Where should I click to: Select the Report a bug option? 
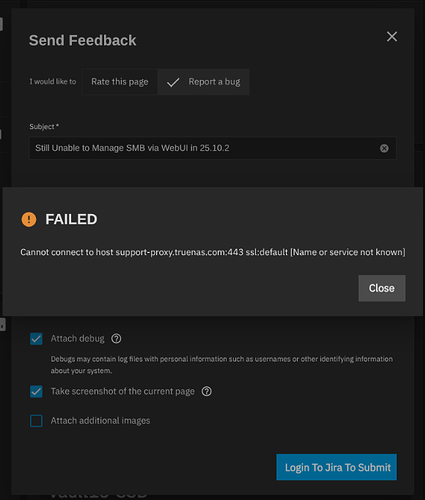pyautogui.click(x=203, y=82)
